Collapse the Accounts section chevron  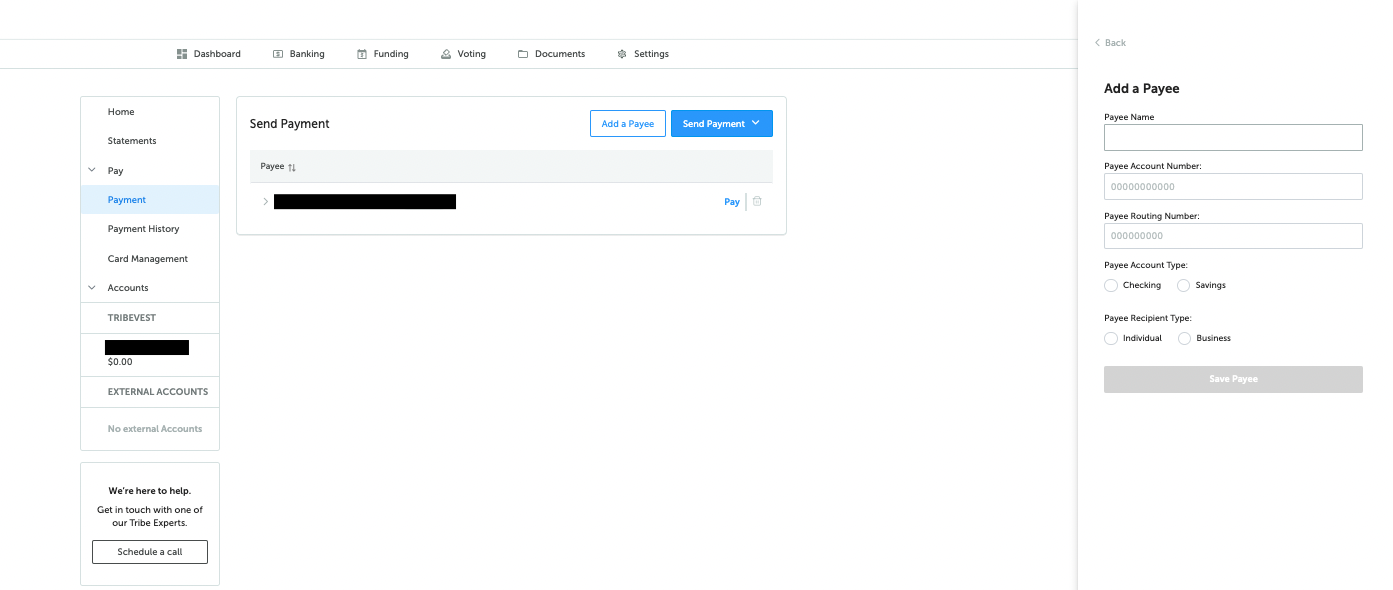[x=92, y=288]
